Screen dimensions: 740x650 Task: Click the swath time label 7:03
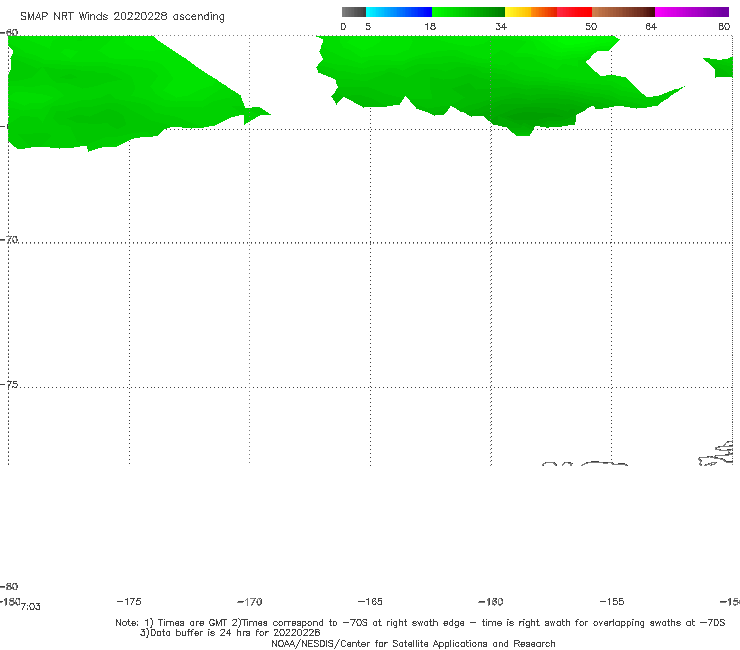tap(31, 607)
